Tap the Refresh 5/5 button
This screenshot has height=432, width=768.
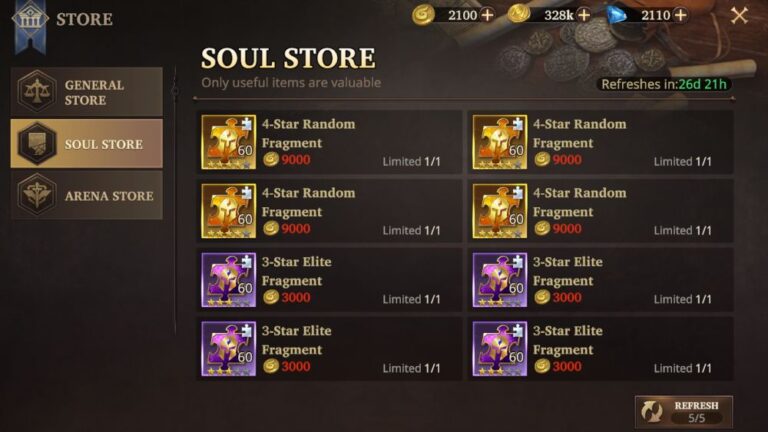684,411
